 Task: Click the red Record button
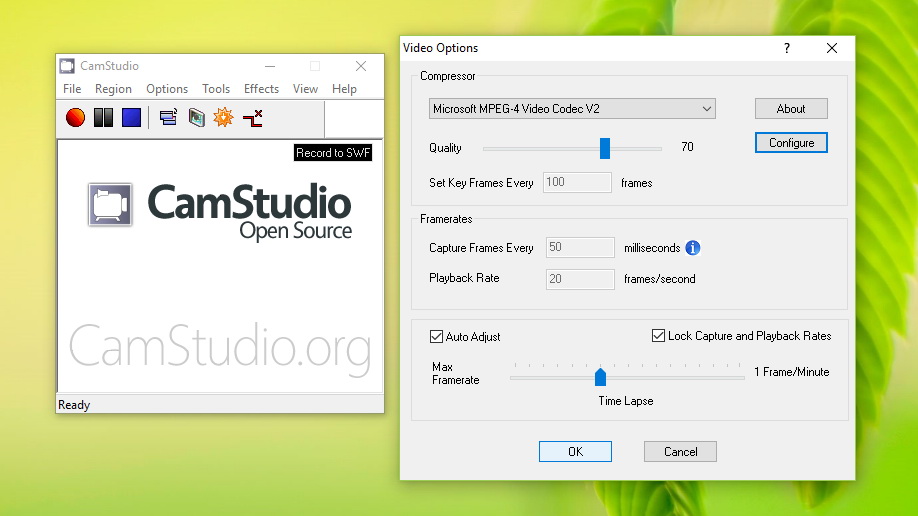tap(75, 118)
